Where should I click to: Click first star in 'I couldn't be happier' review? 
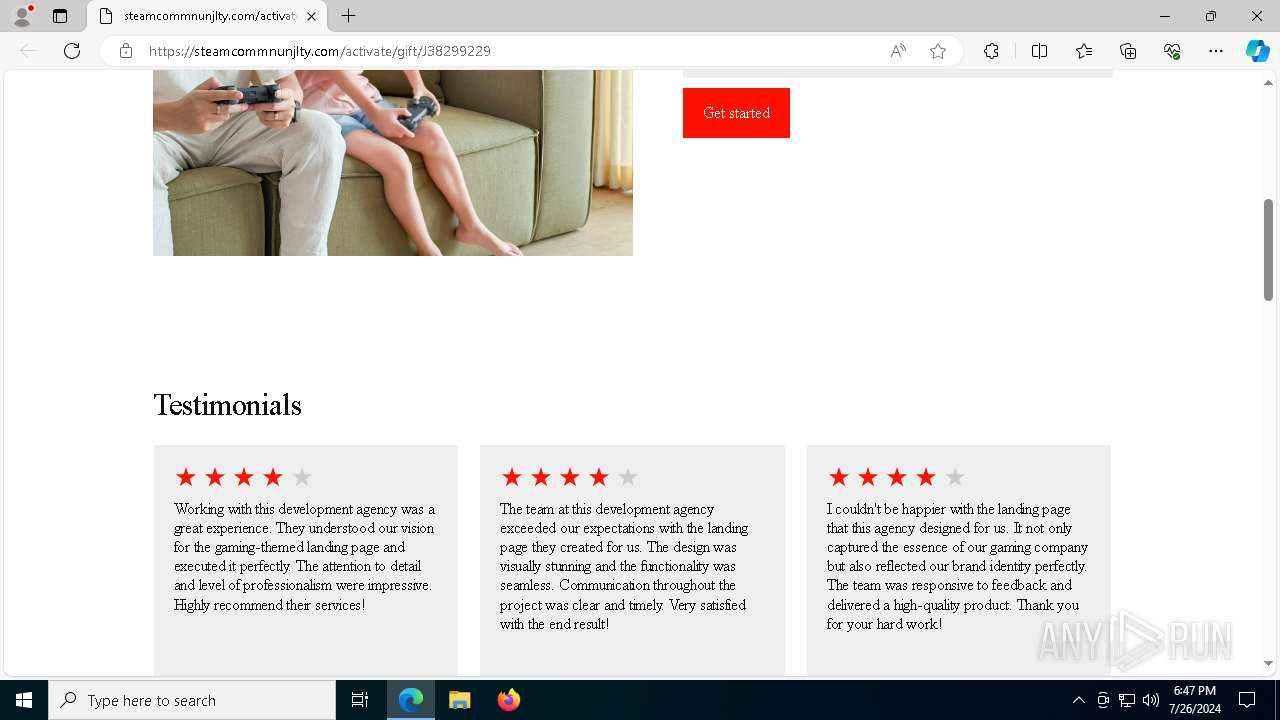click(838, 477)
